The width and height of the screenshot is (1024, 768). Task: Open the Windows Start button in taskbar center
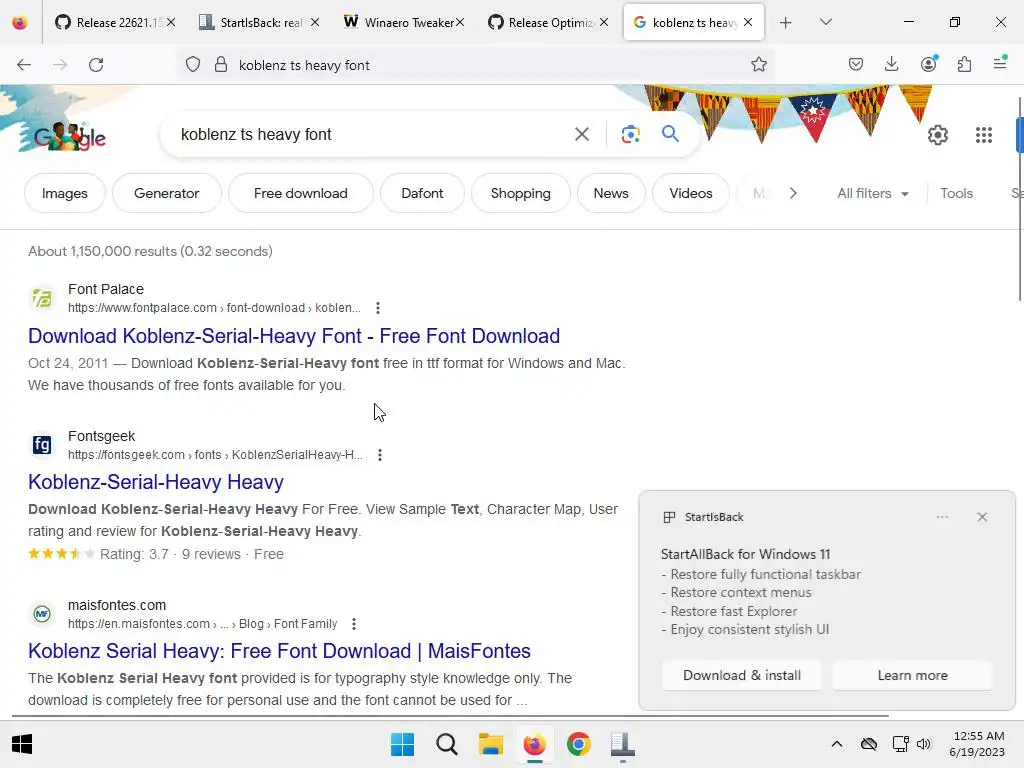click(x=402, y=744)
